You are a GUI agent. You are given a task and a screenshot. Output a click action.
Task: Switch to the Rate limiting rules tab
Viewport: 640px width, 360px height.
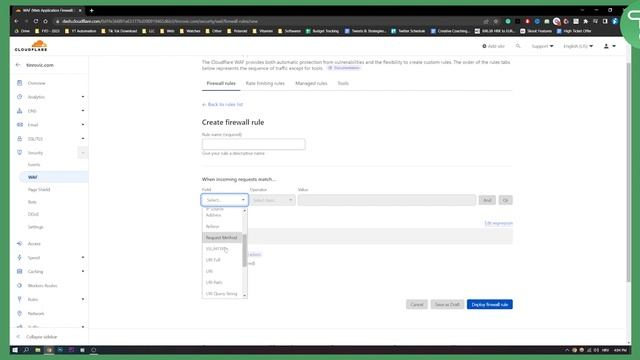click(265, 83)
